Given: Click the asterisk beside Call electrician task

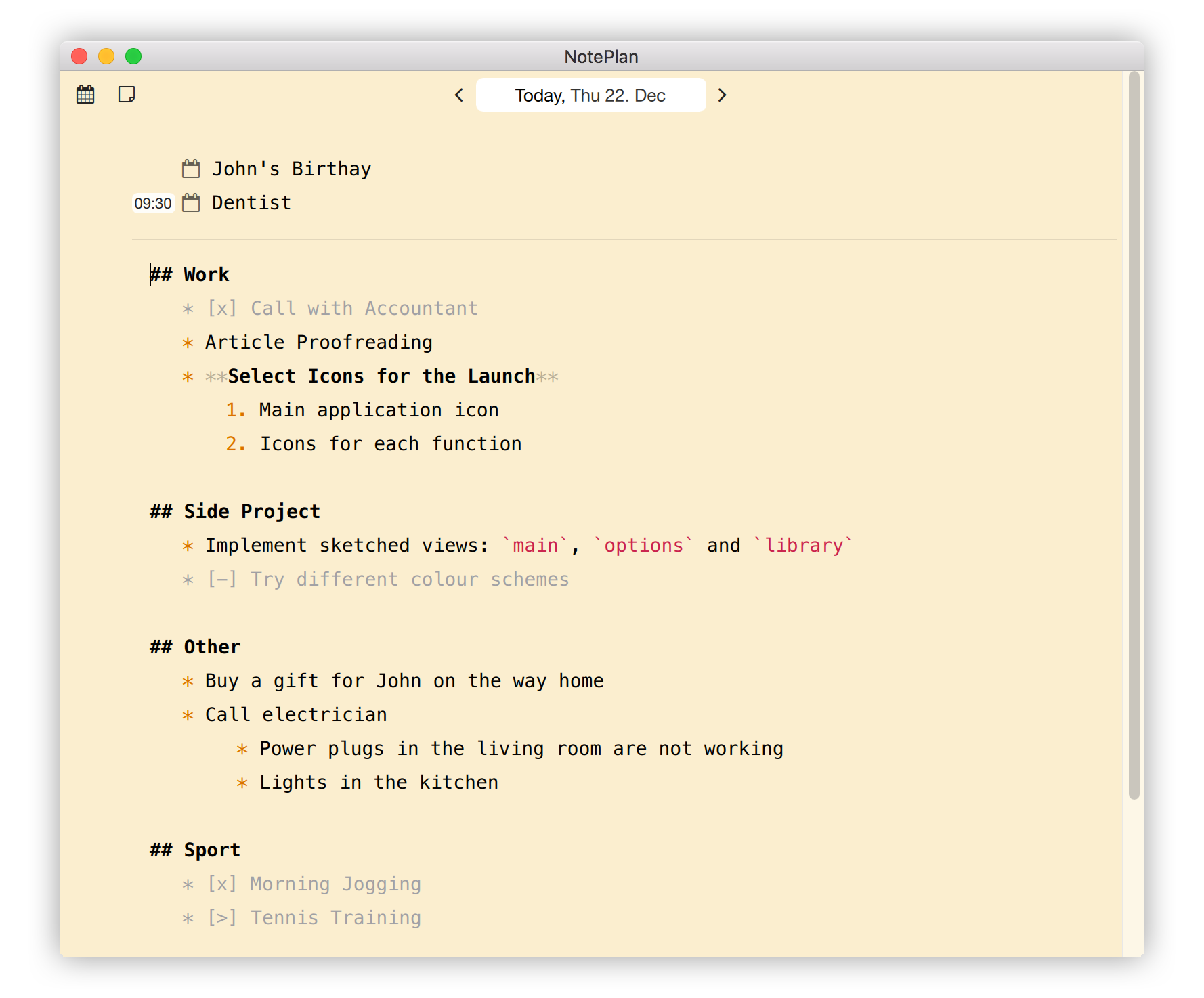Looking at the screenshot, I should click(188, 715).
